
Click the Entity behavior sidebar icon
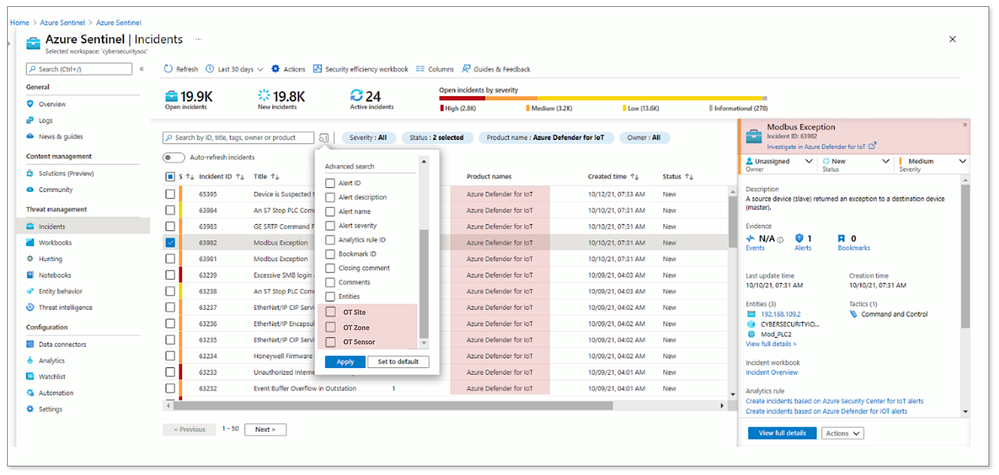click(x=30, y=291)
